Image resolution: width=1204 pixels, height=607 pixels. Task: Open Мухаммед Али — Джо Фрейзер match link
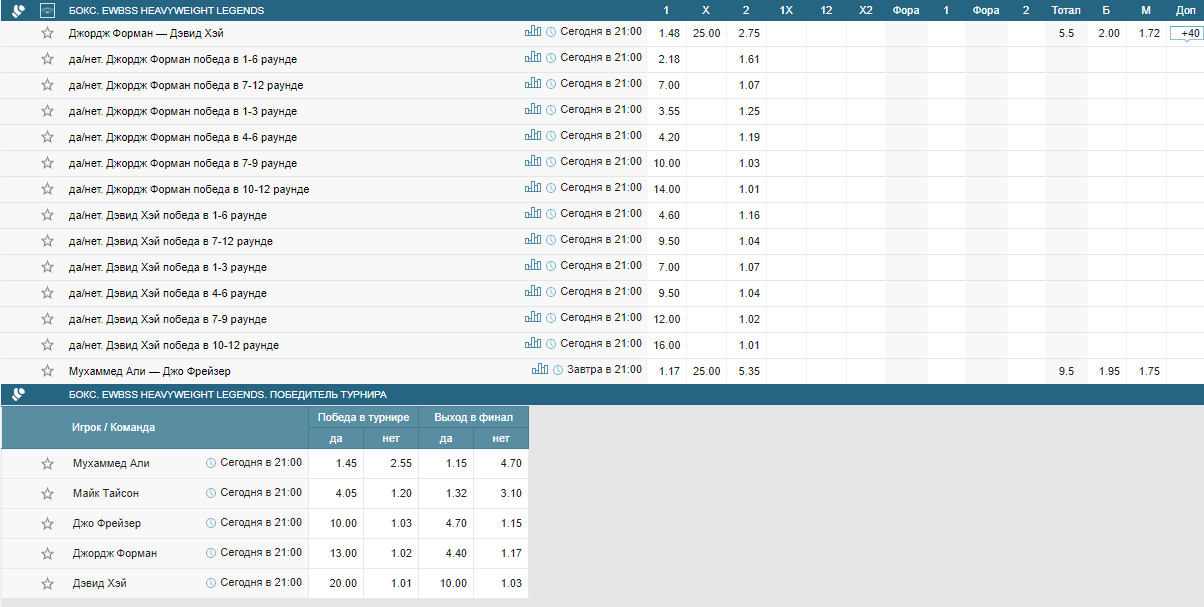149,371
